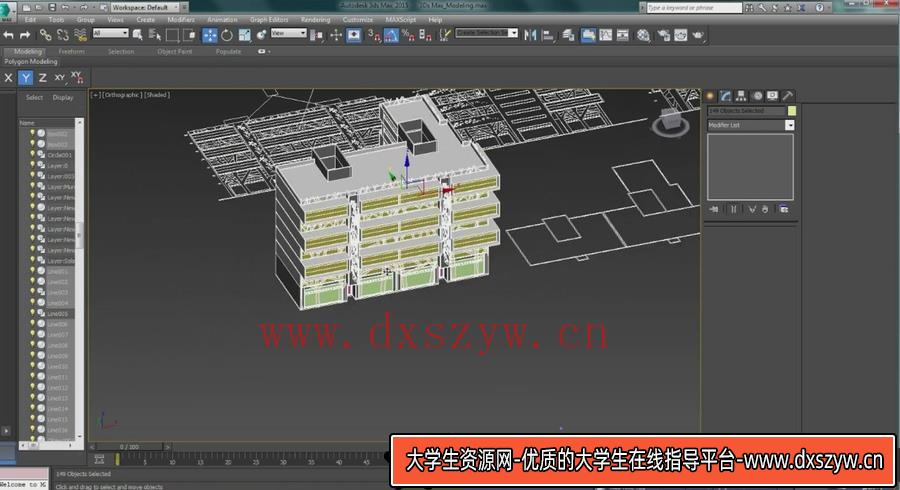Activate the Select and Scale tool
900x490 pixels.
coord(245,36)
